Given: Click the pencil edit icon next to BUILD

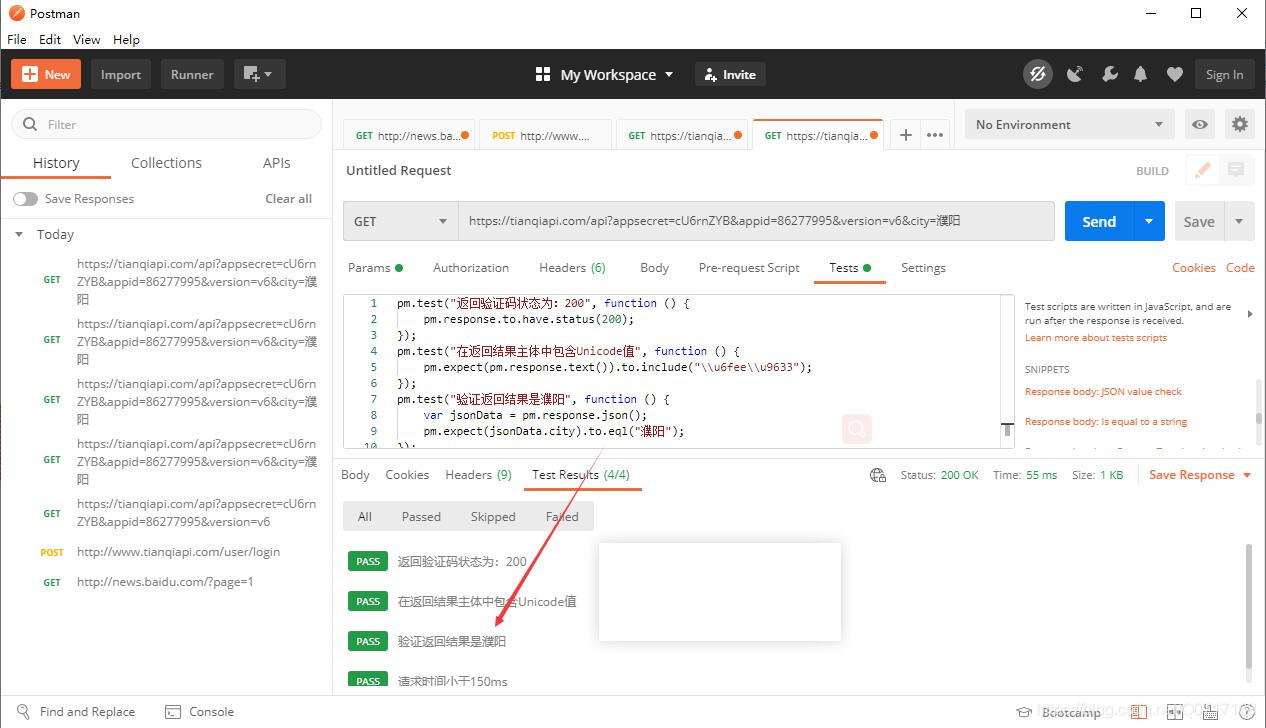Looking at the screenshot, I should pyautogui.click(x=1202, y=170).
